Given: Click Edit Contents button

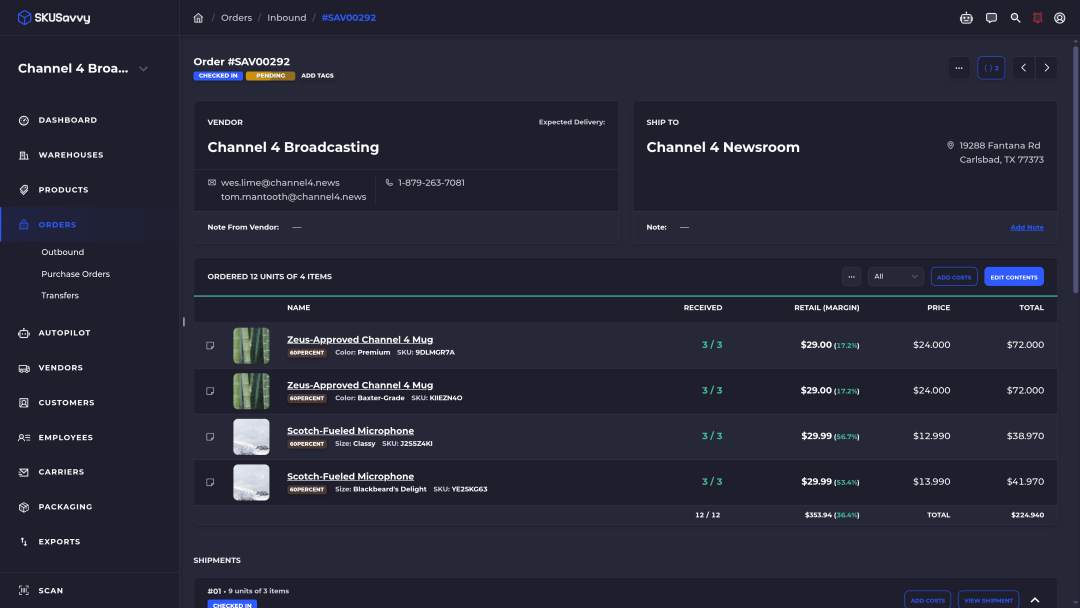Looking at the screenshot, I should tap(1014, 277).
